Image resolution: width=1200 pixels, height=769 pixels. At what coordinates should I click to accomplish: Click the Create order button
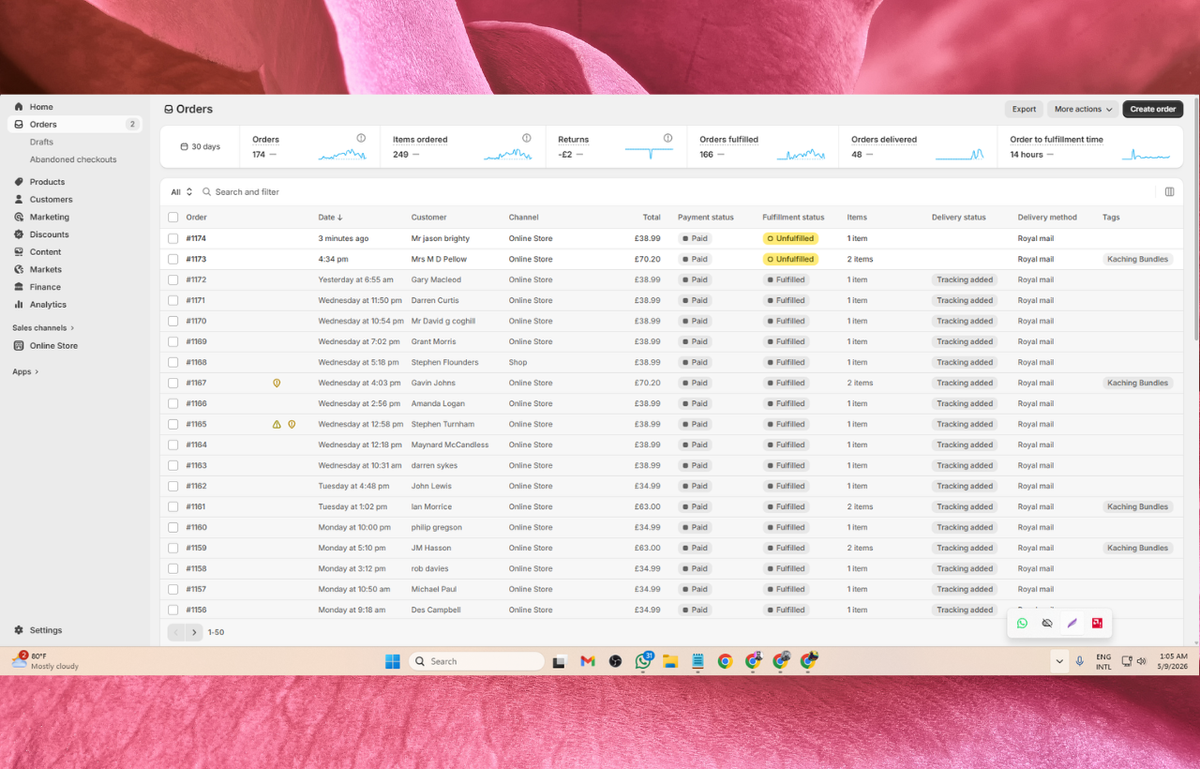coord(1153,109)
